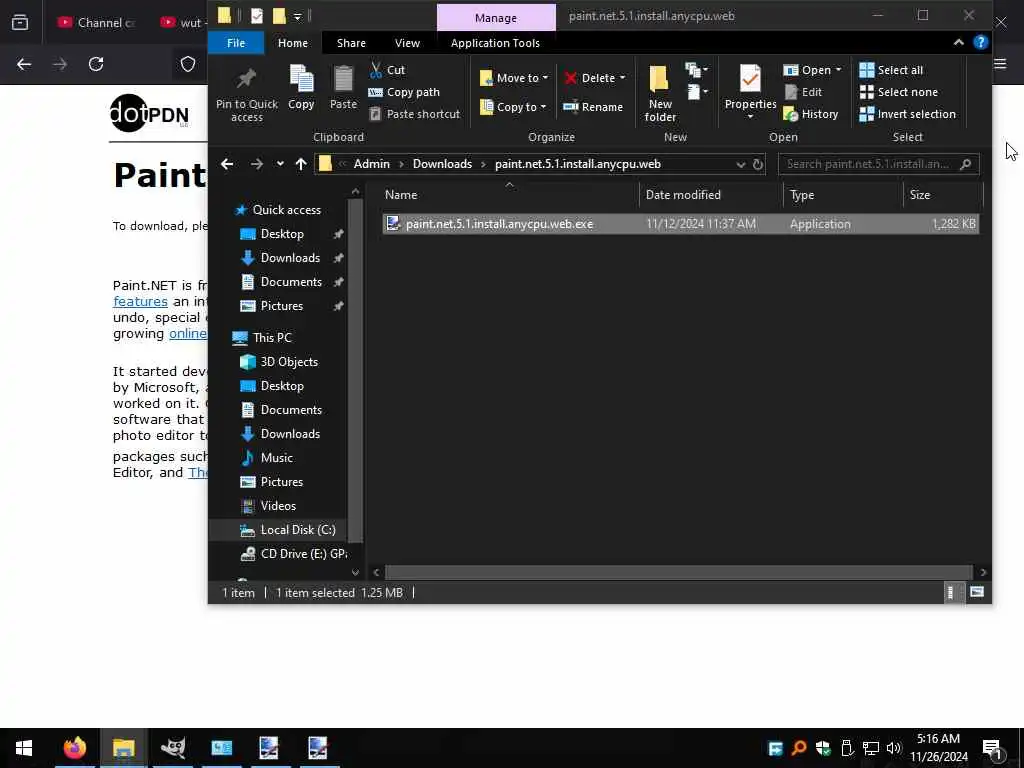Open the Windows Start menu
The height and width of the screenshot is (768, 1024).
pyautogui.click(x=24, y=748)
